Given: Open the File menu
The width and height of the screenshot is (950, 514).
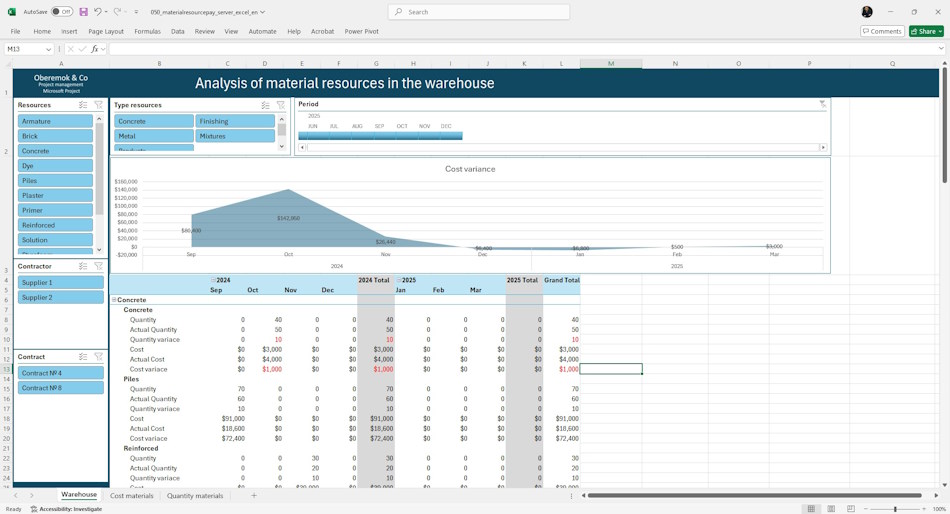Looking at the screenshot, I should click(15, 32).
